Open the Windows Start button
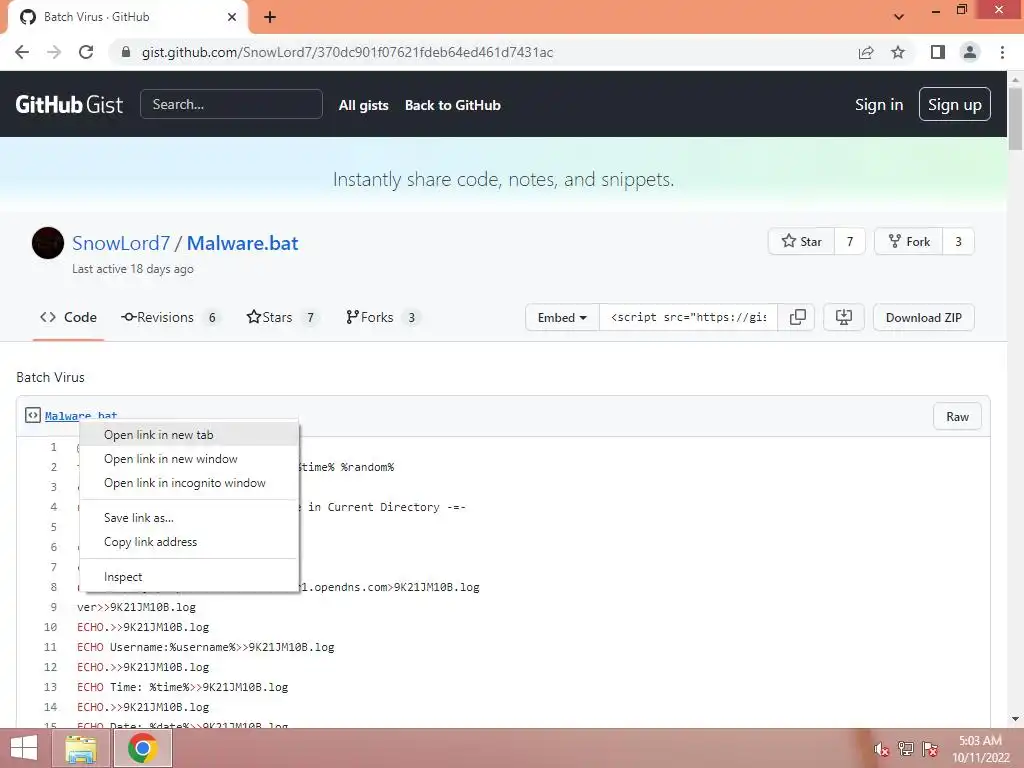The image size is (1024, 768). click(x=24, y=748)
